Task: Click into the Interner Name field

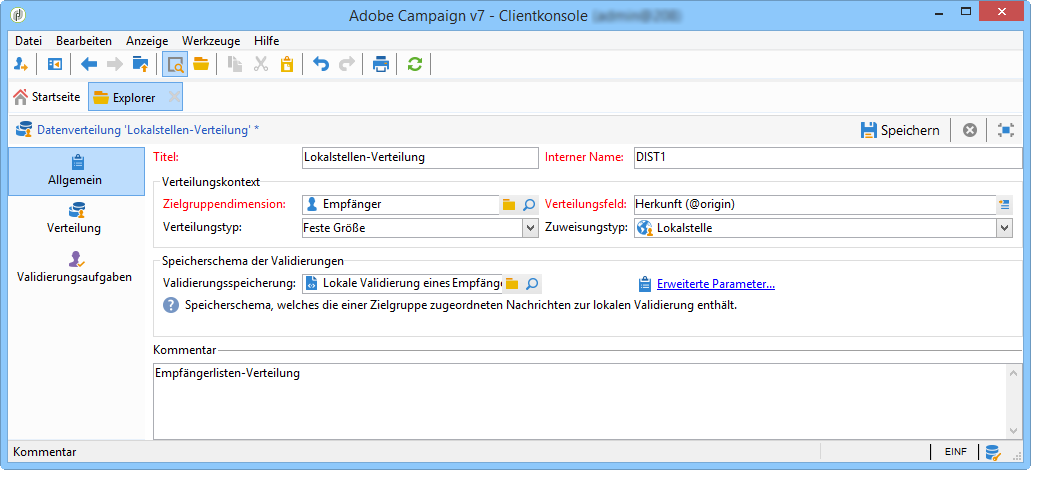Action: pos(828,157)
